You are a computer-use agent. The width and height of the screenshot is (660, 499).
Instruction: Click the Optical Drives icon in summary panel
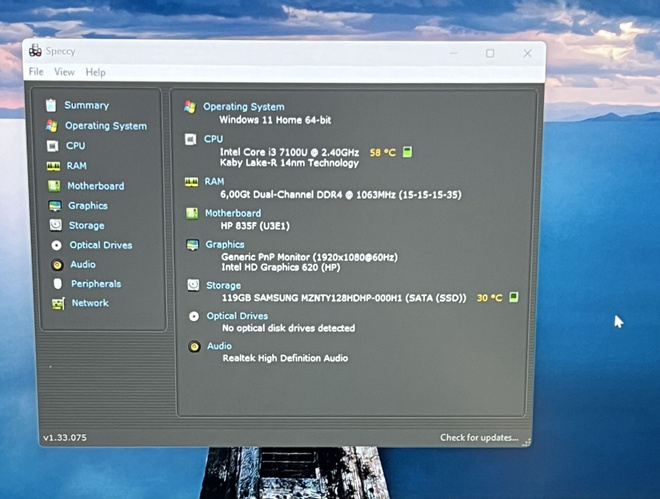pyautogui.click(x=194, y=316)
